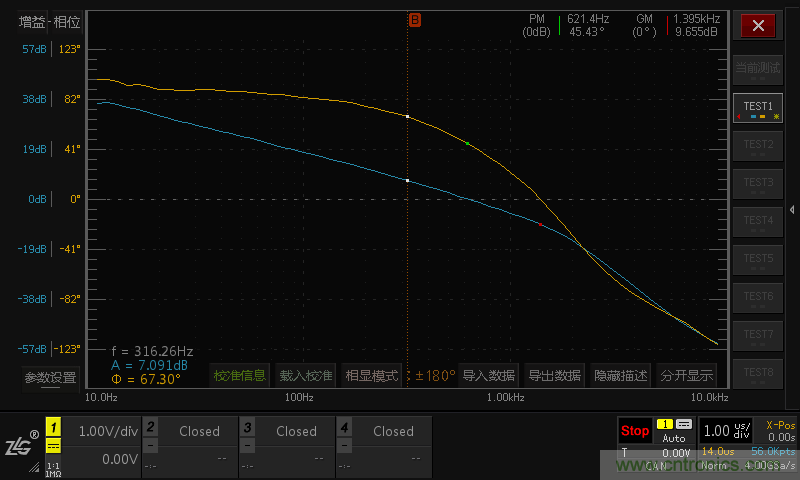The image size is (800, 480).
Task: Click the green phase margin point on curve
Action: click(467, 144)
